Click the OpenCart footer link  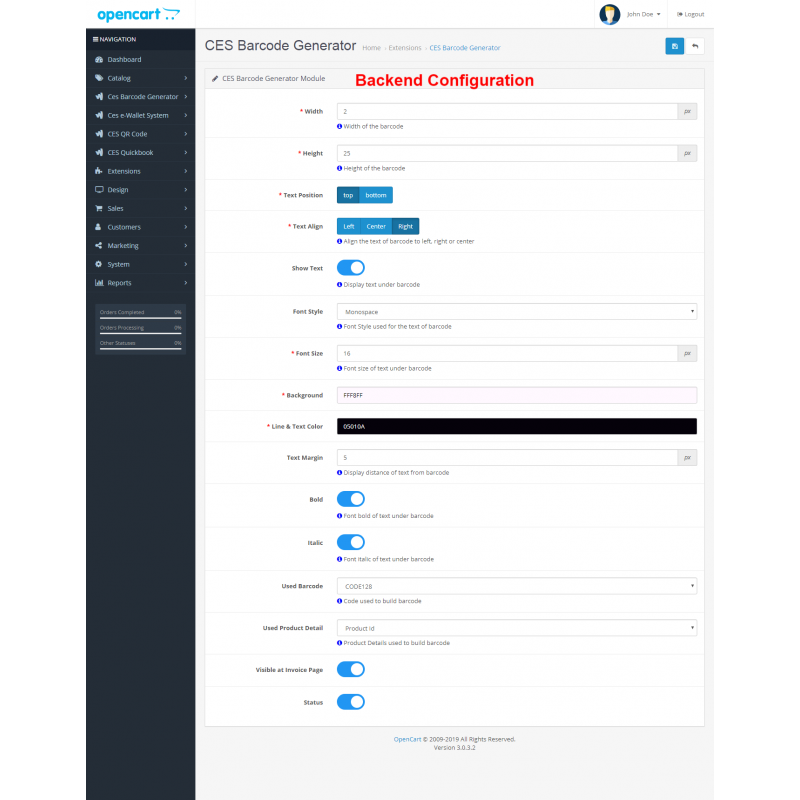407,739
